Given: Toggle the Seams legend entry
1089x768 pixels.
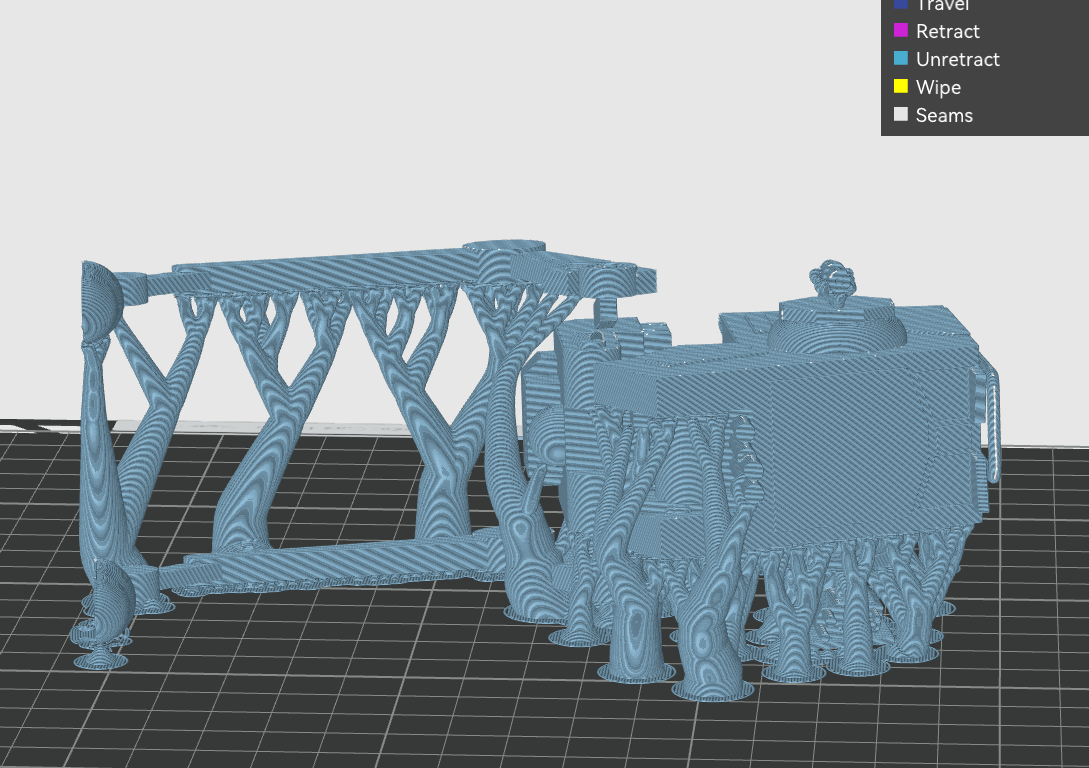Looking at the screenshot, I should click(x=933, y=115).
